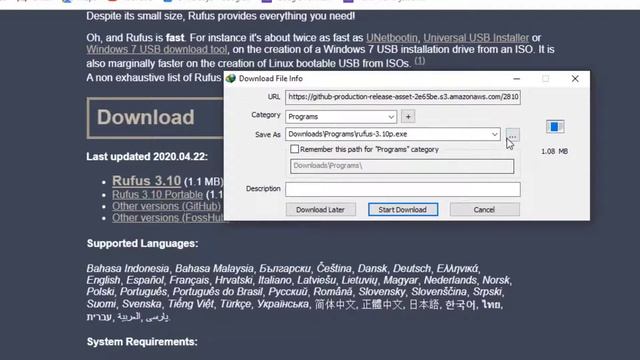Click the 'Last updated 2020.04.22:' text
Screen dimensions: 640x360
(147, 157)
